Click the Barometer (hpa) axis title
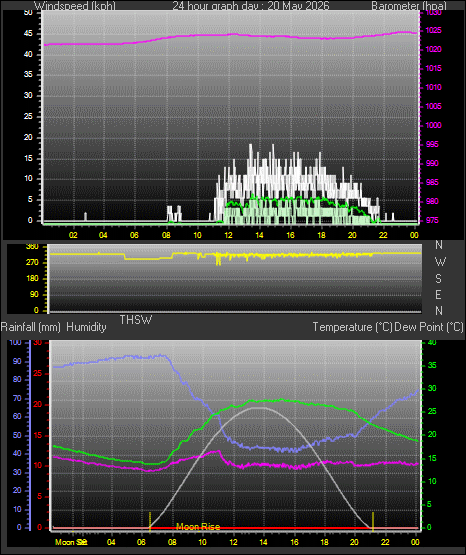The width and height of the screenshot is (466, 555). [x=409, y=6]
